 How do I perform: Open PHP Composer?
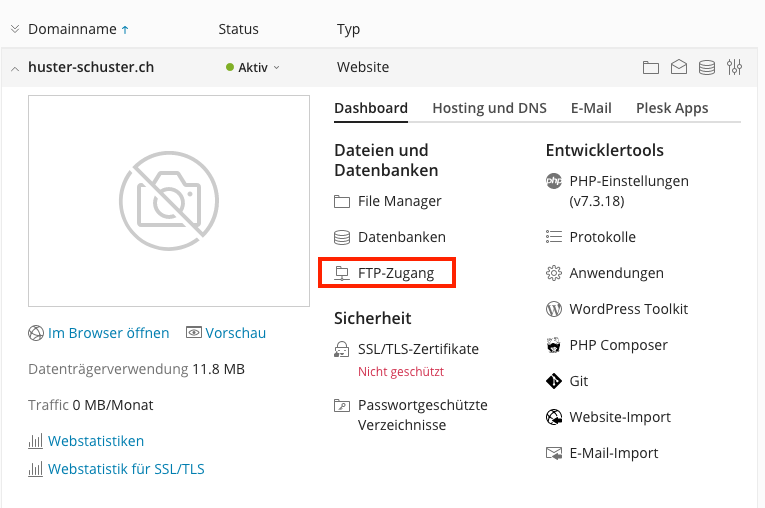[618, 345]
